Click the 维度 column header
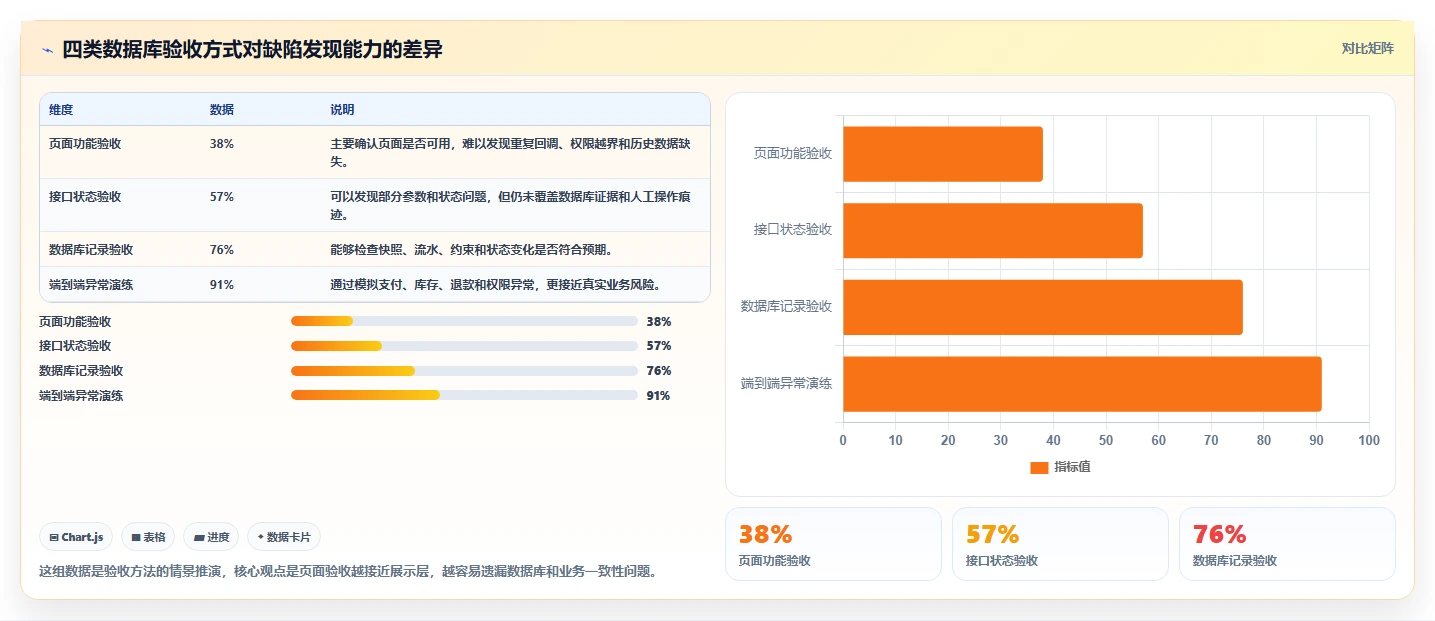Image resolution: width=1435 pixels, height=621 pixels. tap(61, 110)
